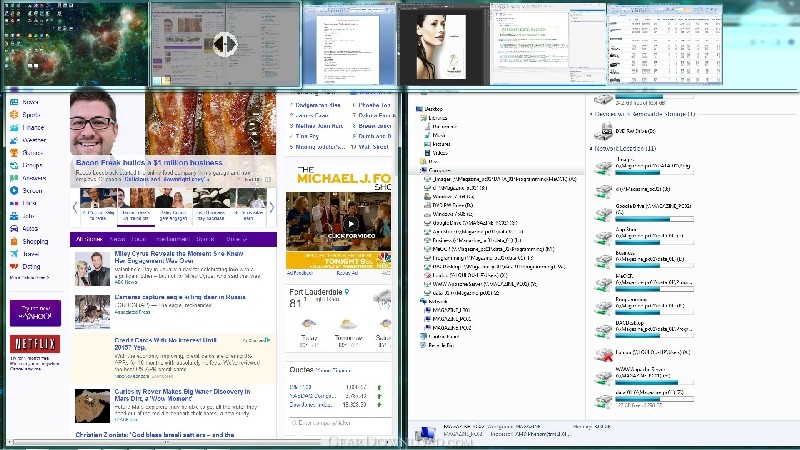Show next stories with right carousel arrow

tap(271, 207)
